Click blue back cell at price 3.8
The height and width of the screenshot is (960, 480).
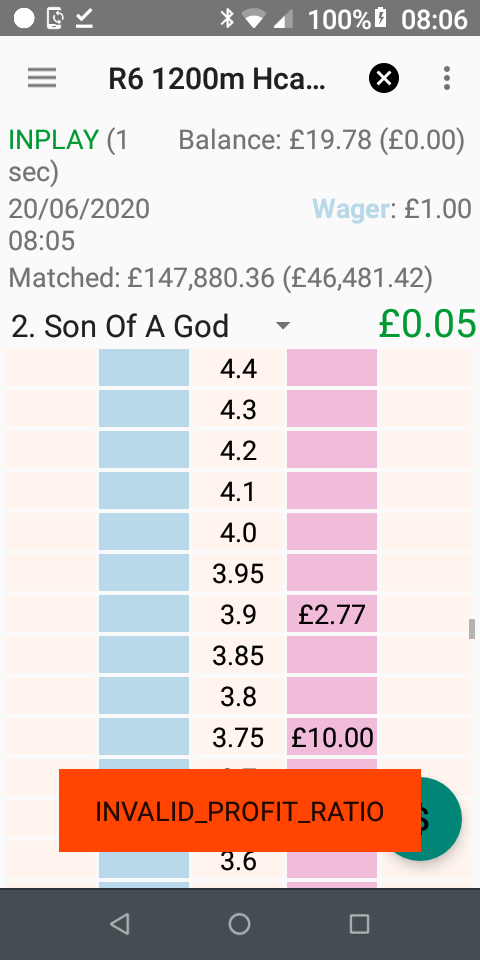144,696
